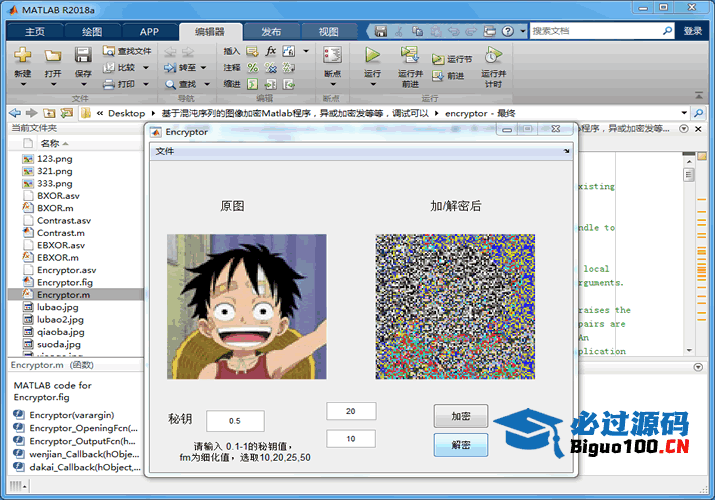Click the Browse for folder icon
Screen dimensions: 715x500
(67, 113)
